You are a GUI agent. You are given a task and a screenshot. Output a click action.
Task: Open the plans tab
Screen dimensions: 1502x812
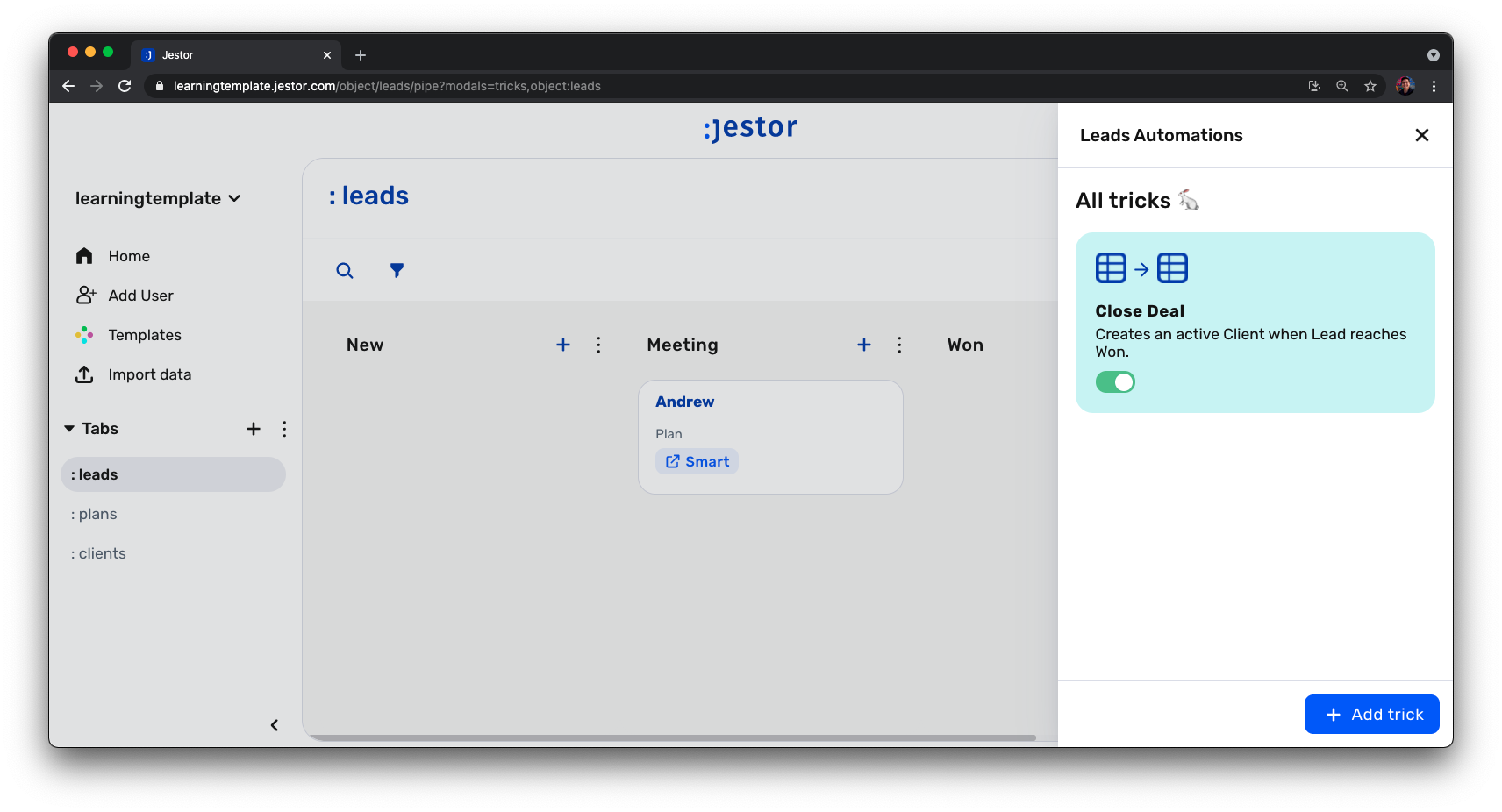coord(94,514)
